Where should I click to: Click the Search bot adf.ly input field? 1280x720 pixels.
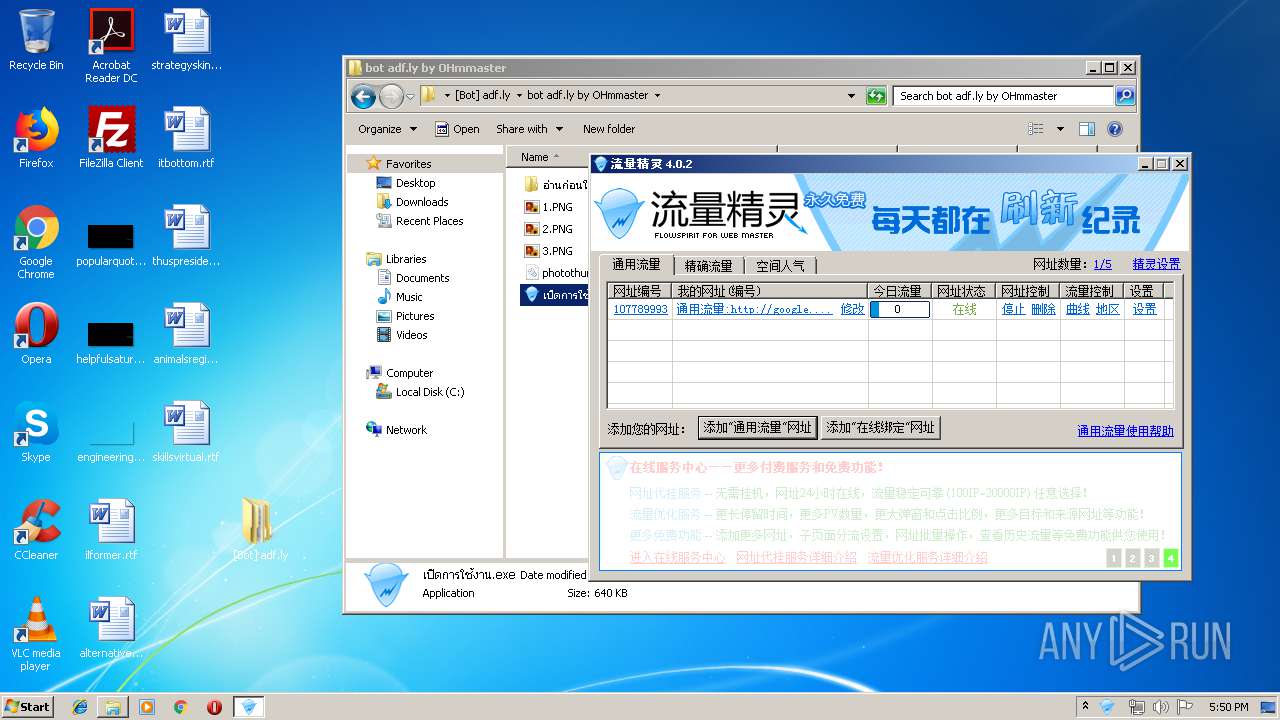tap(1003, 96)
